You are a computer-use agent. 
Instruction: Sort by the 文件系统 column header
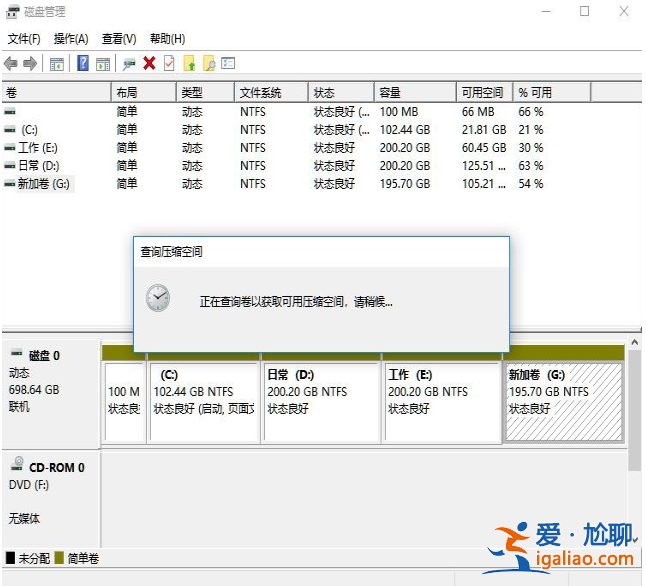[x=271, y=92]
